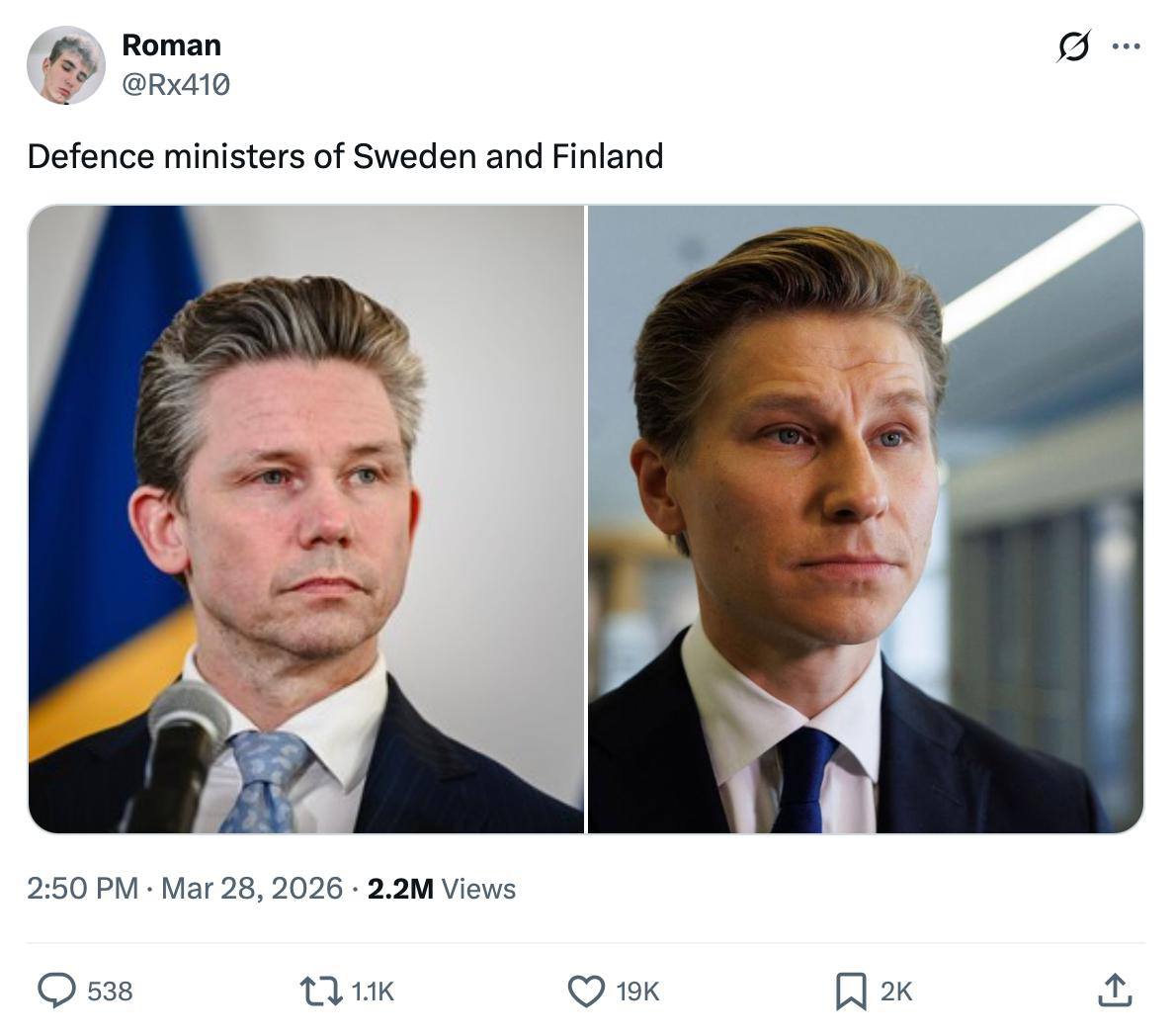Click the repost arrows icon
The image size is (1176, 1036).
321,990
